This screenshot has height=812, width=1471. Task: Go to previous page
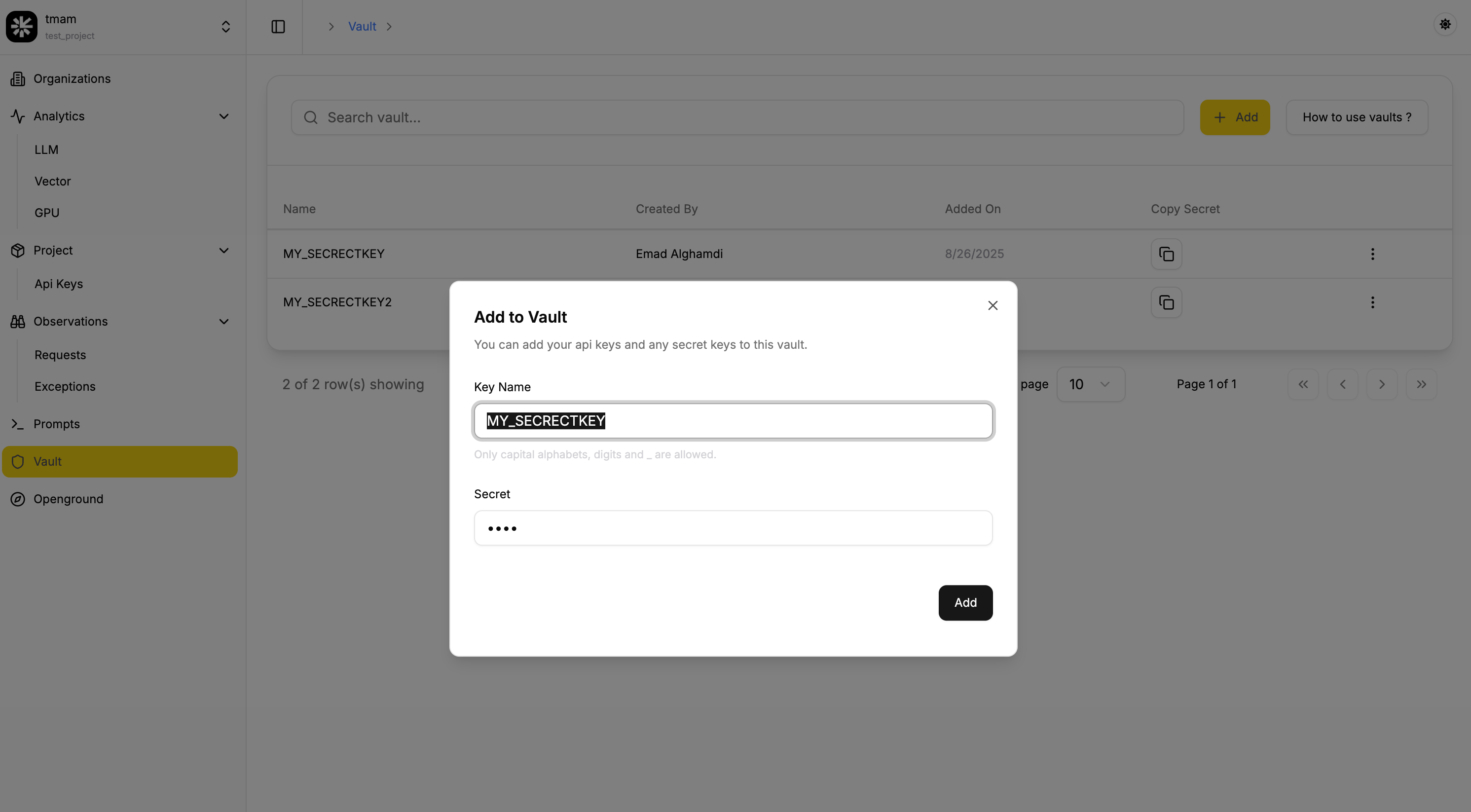click(x=1342, y=384)
